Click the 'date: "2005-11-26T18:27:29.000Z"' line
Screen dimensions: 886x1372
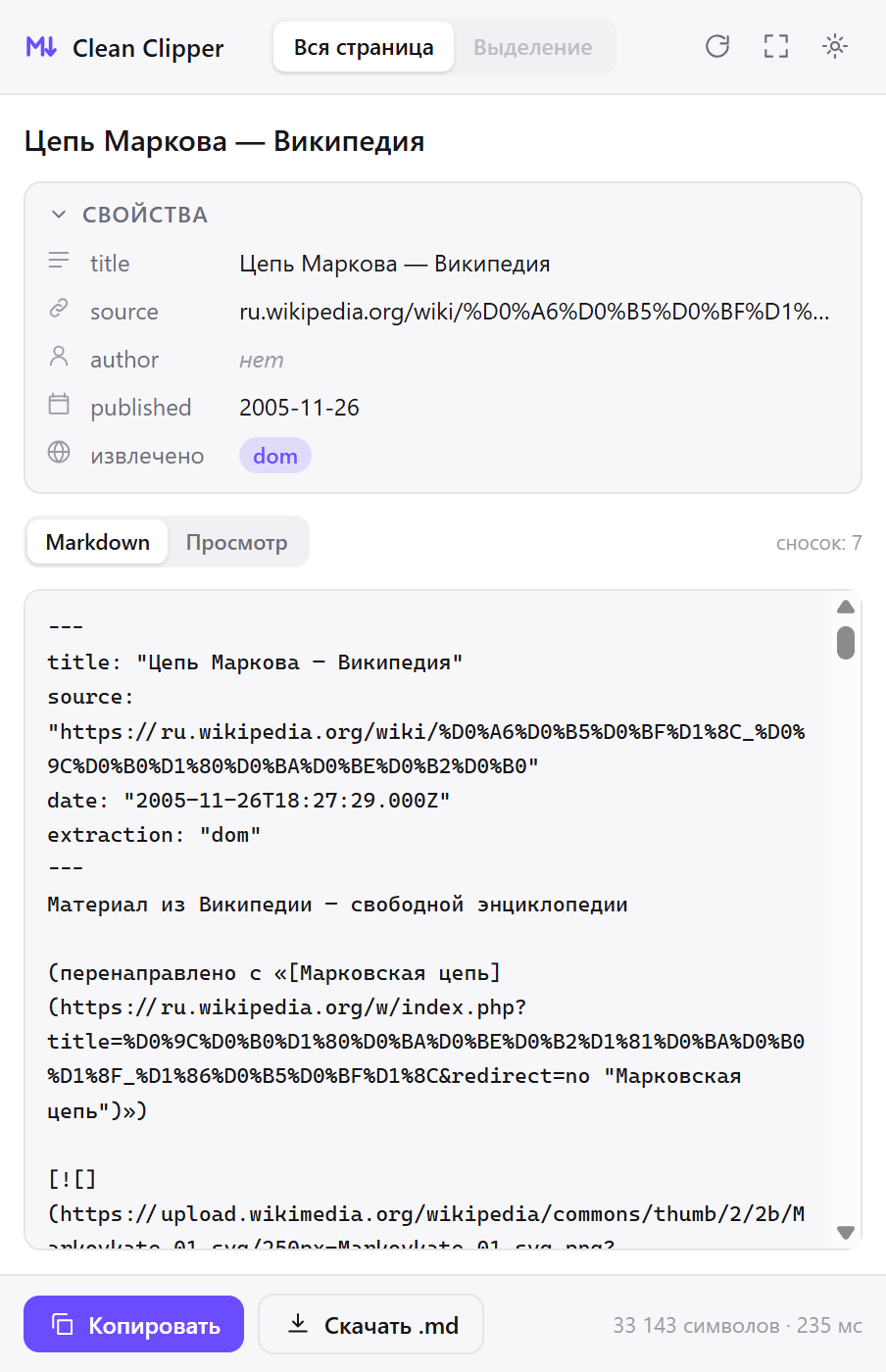click(249, 801)
